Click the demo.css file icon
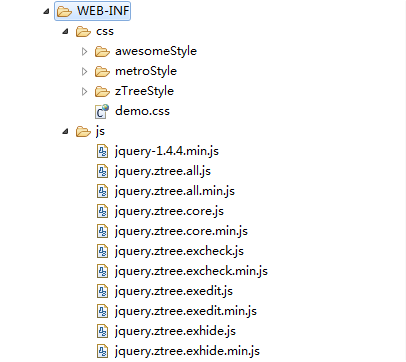The image size is (406, 362). click(x=102, y=111)
